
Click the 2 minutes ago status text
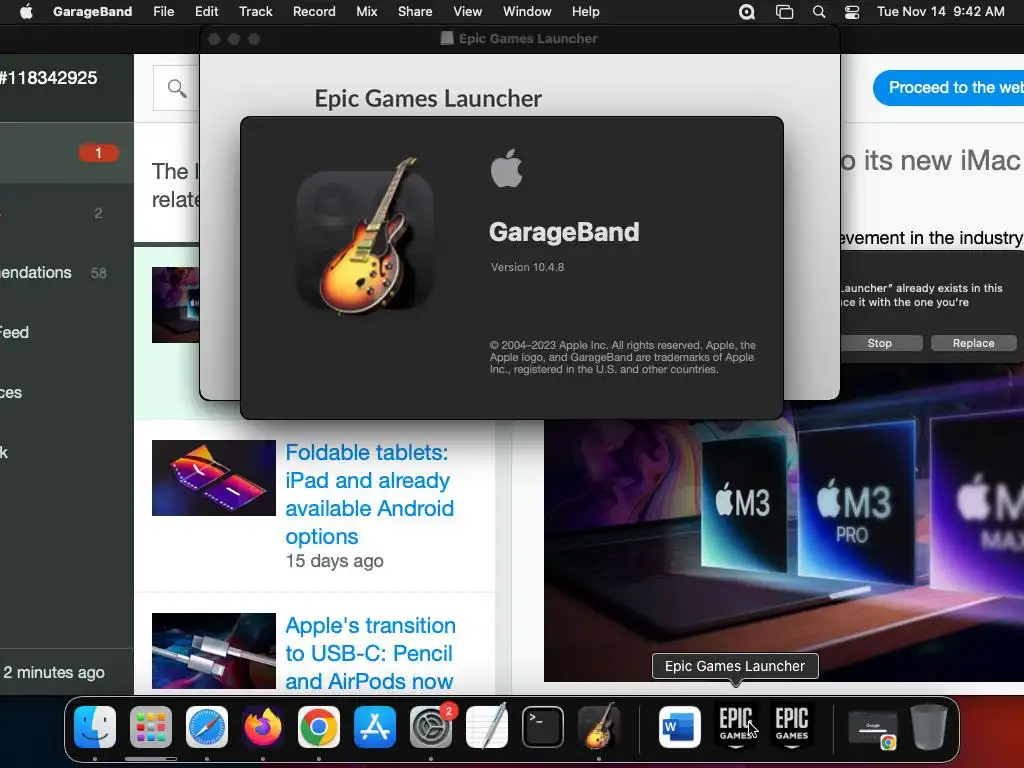pyautogui.click(x=54, y=672)
